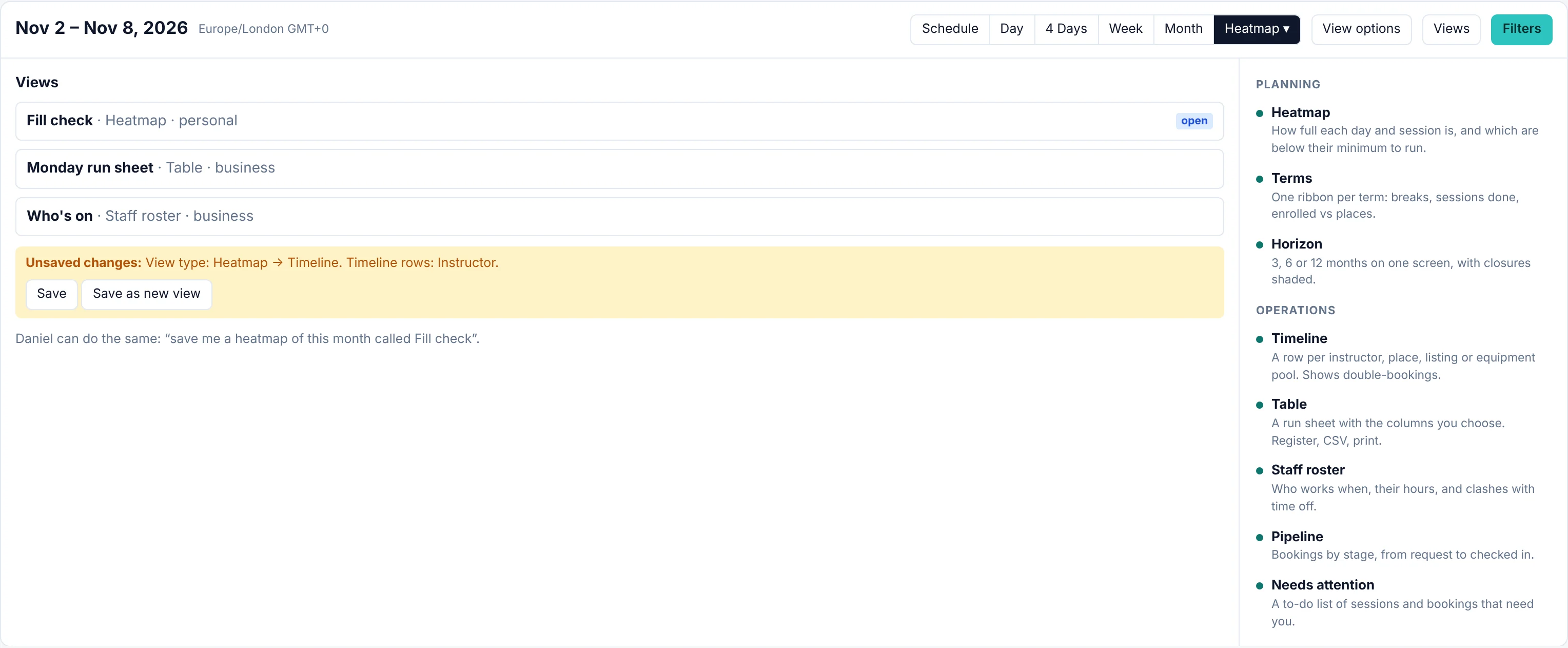Click the open badge on Fill check
This screenshot has height=648, width=1568.
(x=1193, y=121)
